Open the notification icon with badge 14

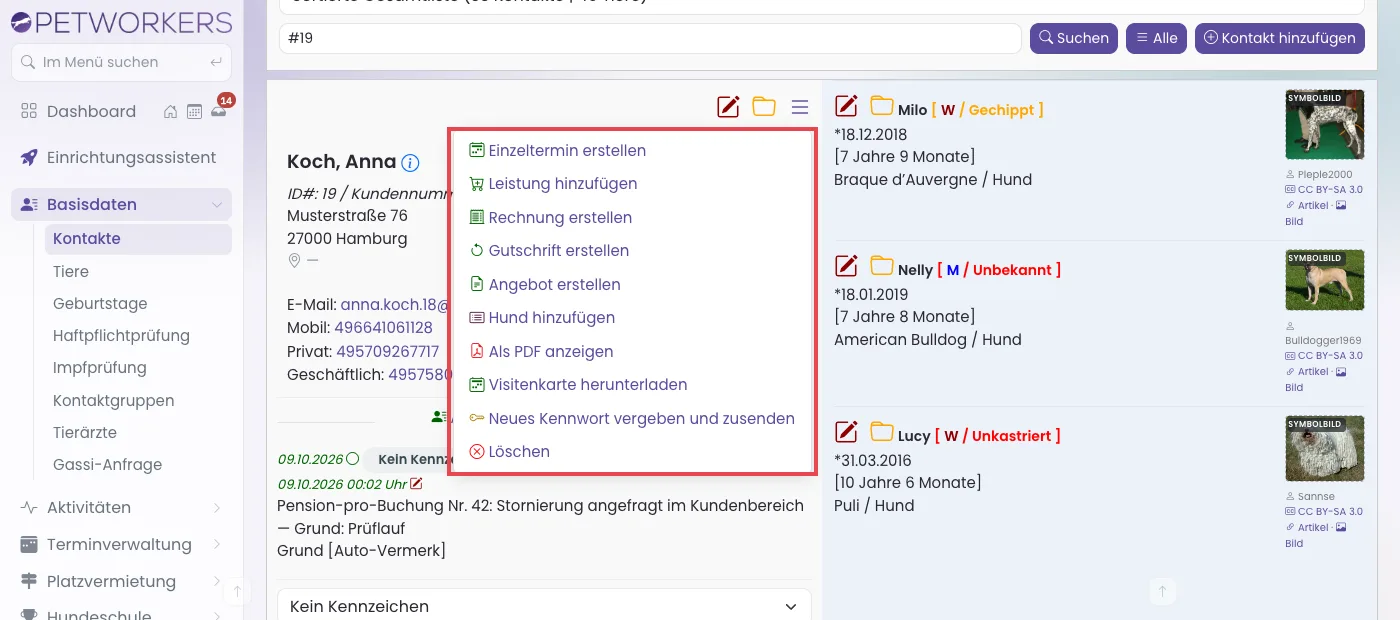click(x=220, y=110)
